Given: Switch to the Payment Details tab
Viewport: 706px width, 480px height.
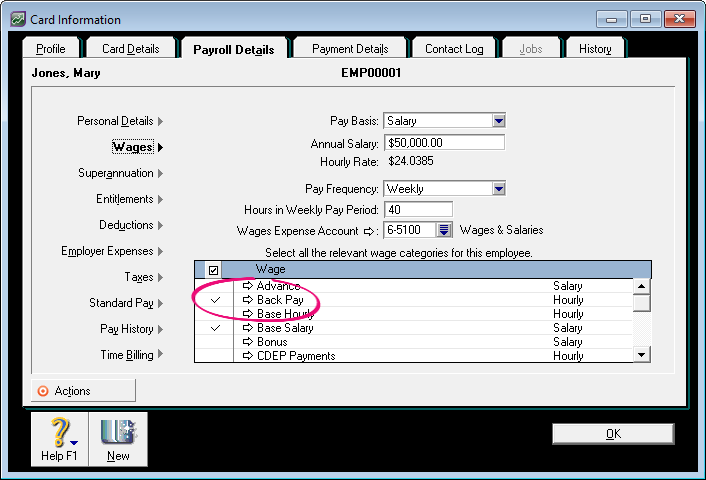Looking at the screenshot, I should 349,49.
